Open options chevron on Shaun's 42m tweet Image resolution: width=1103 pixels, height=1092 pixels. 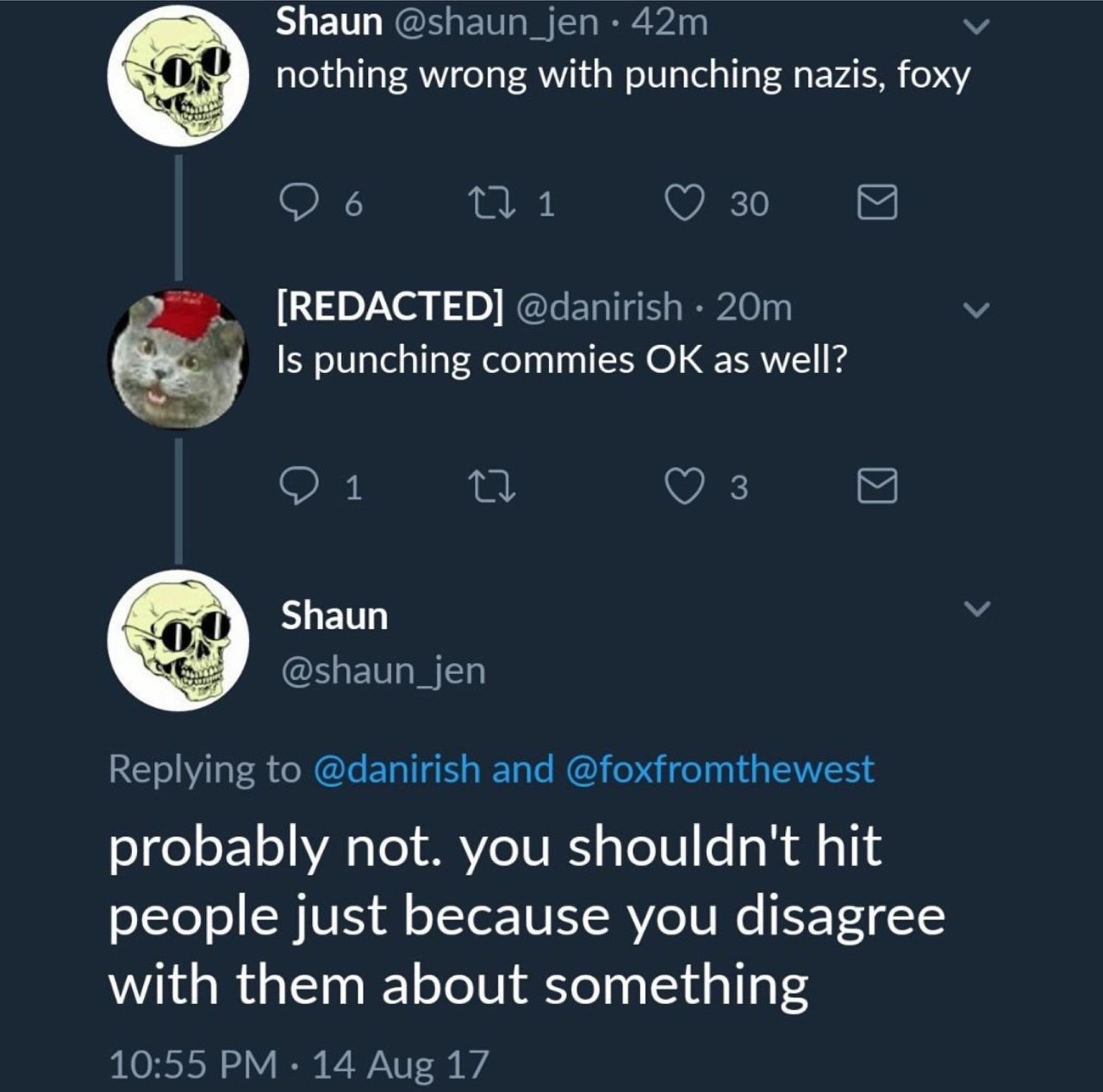pos(975,28)
